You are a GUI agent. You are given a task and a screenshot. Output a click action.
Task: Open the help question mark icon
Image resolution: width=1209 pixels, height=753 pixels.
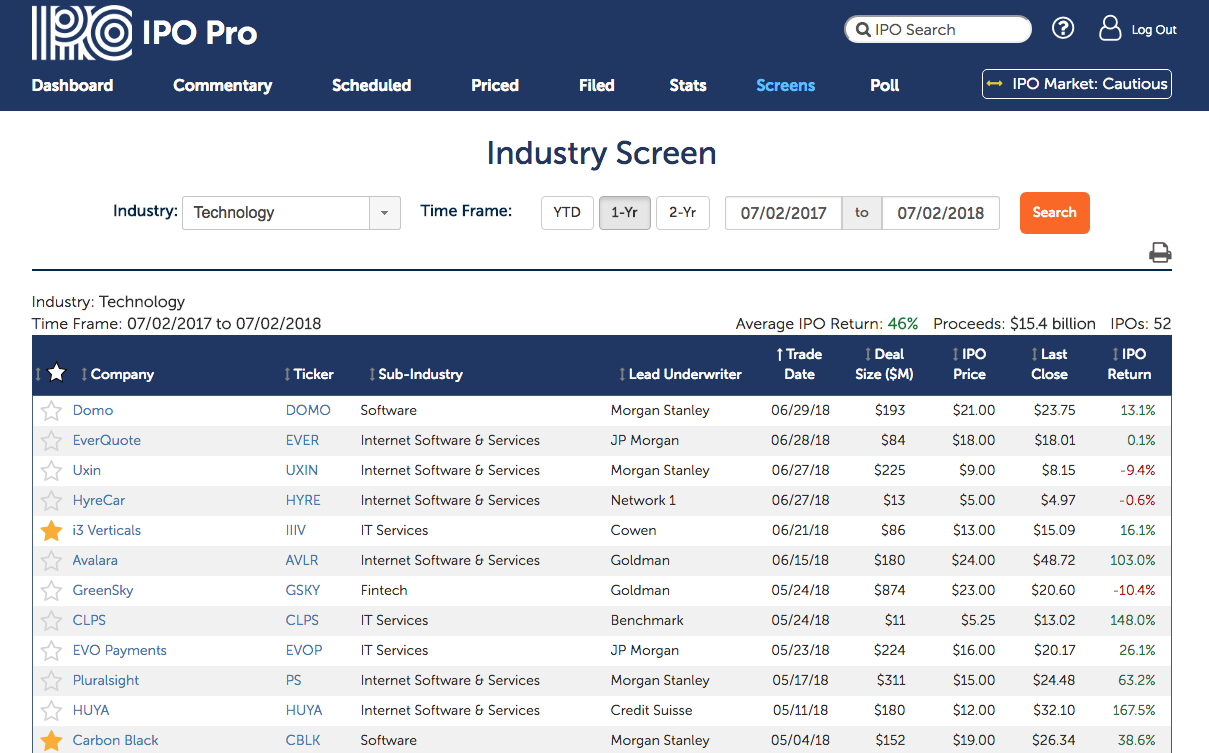(1063, 28)
